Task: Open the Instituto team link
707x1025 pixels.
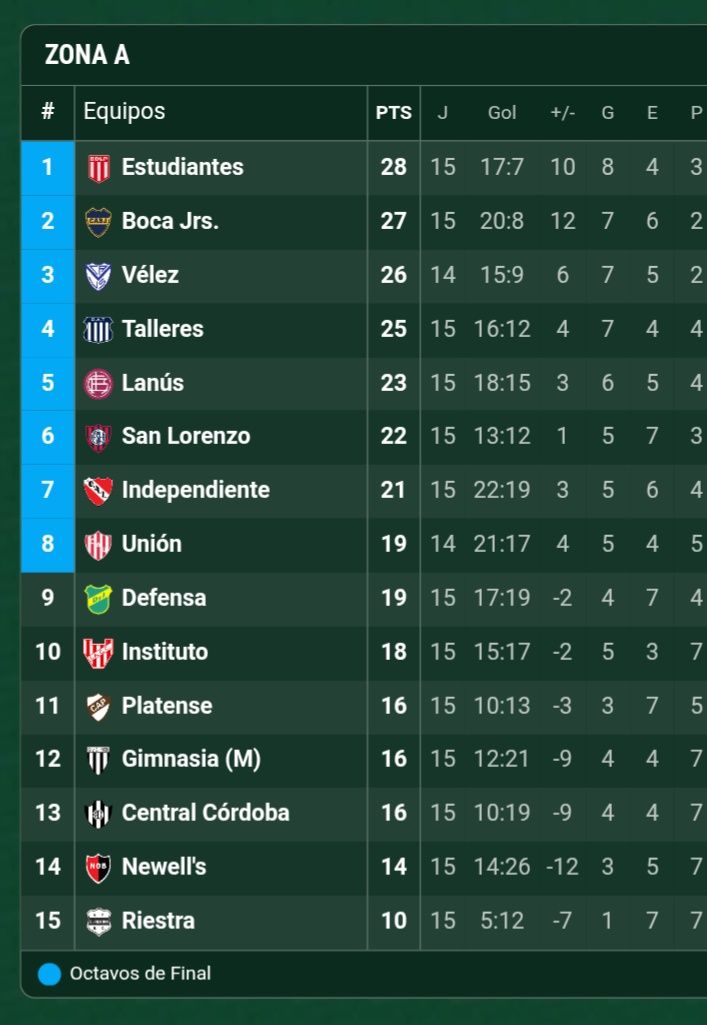Action: [x=164, y=652]
